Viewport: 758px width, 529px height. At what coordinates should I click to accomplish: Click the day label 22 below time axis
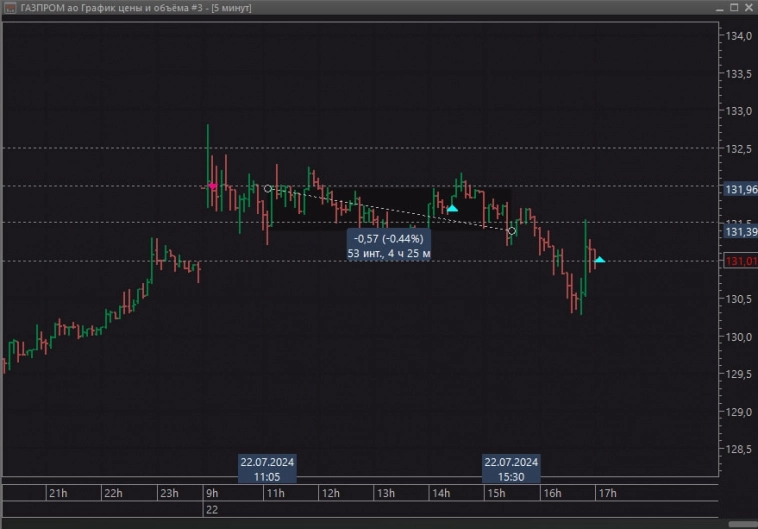[x=211, y=510]
